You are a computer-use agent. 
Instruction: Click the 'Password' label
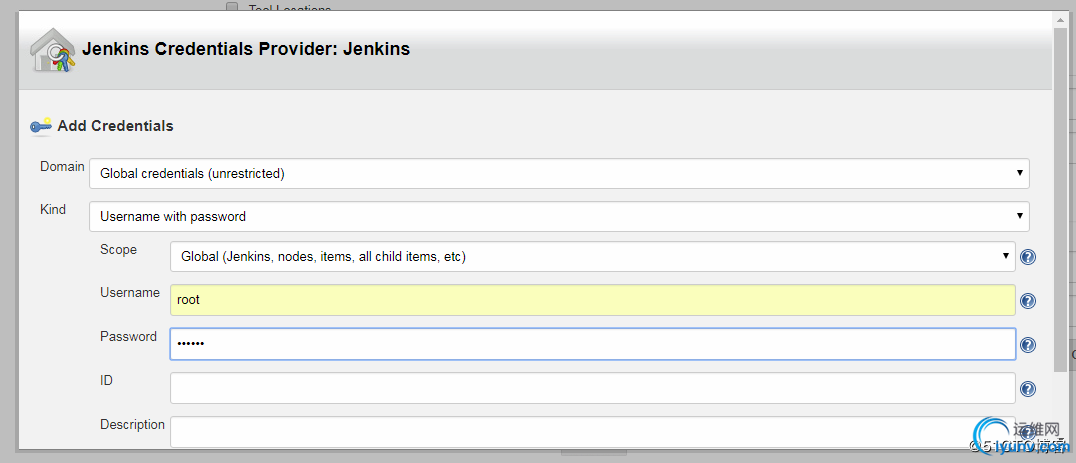pos(128,337)
